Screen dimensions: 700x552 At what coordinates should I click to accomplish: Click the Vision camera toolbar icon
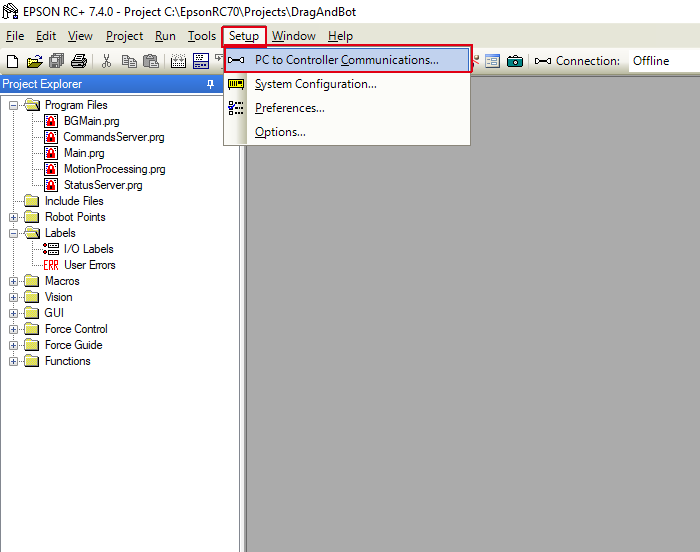(x=515, y=61)
